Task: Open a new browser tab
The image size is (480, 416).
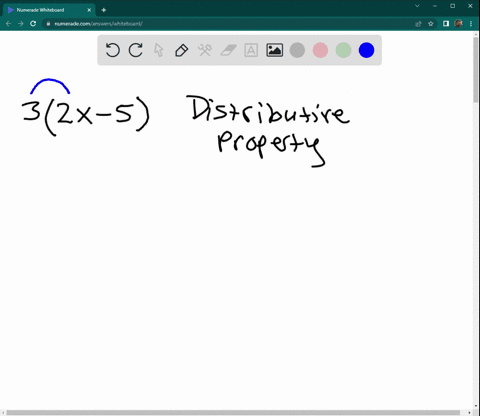Action: pos(103,10)
